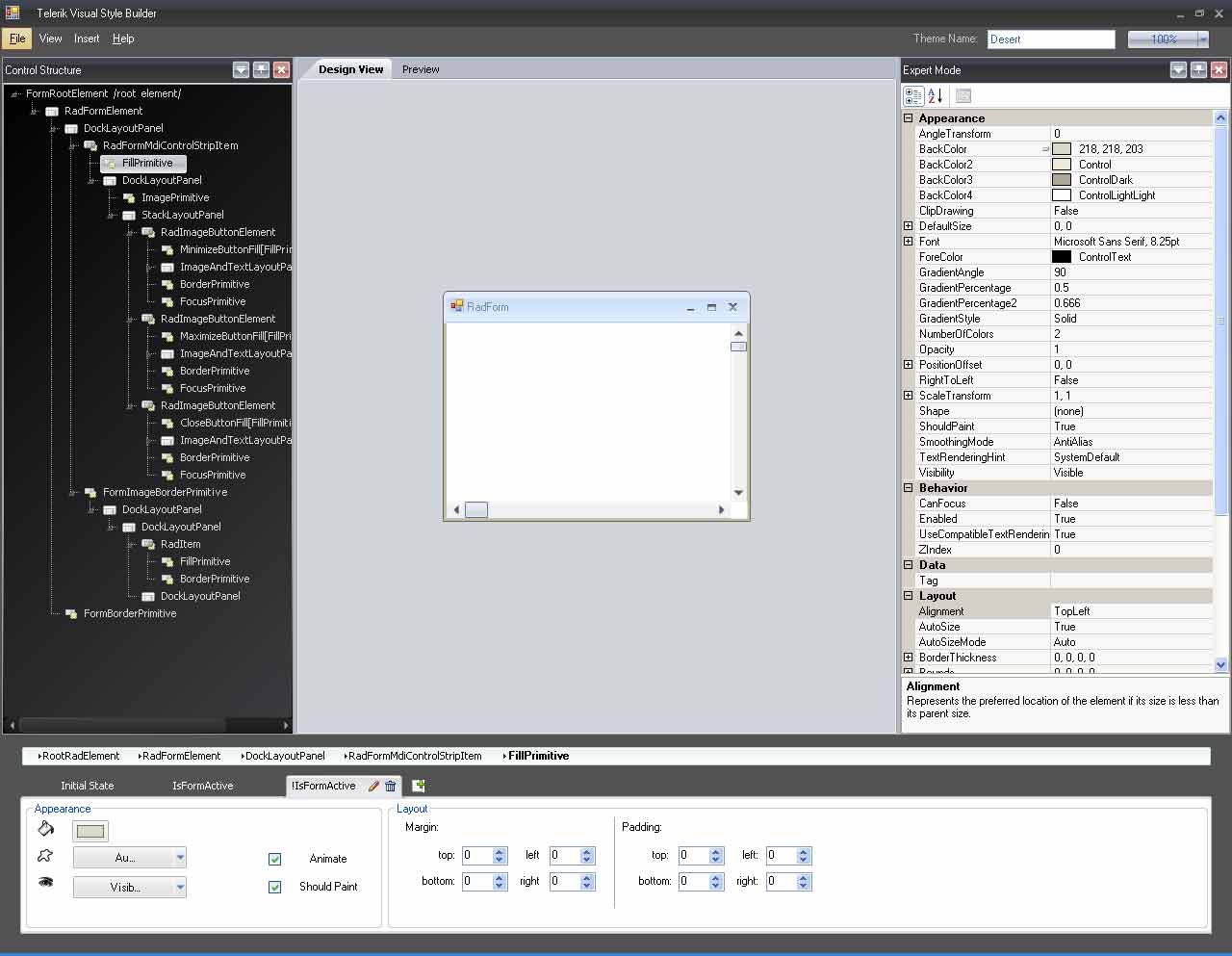Collapse the Layout category in Expert Mode
The image size is (1232, 956).
tap(908, 596)
